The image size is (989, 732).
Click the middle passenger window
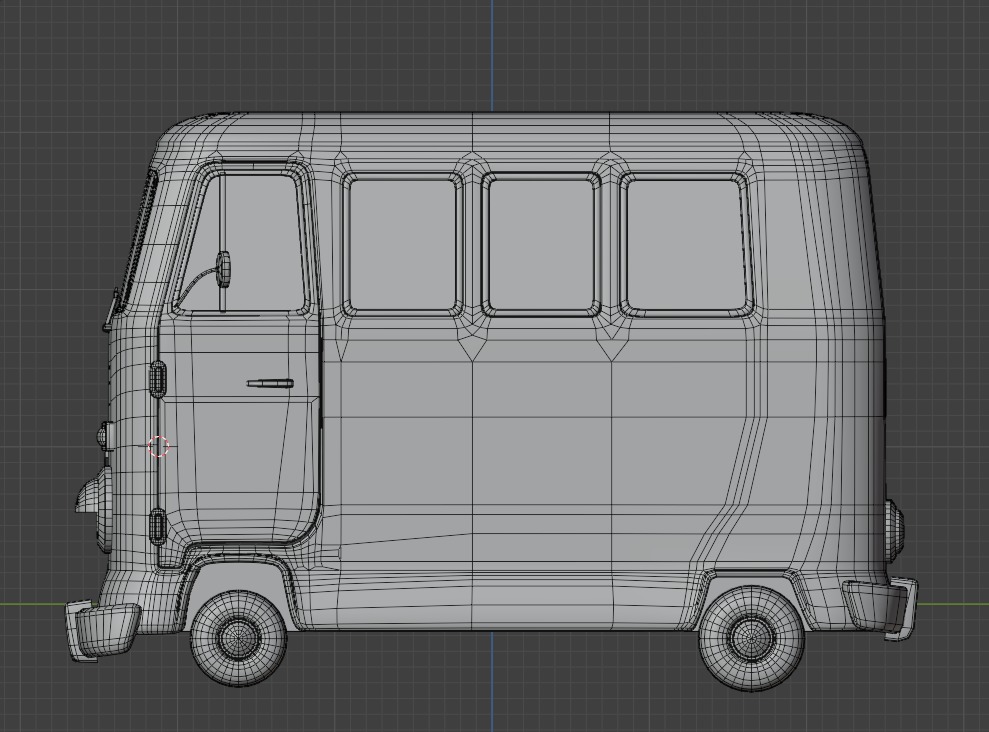point(541,245)
